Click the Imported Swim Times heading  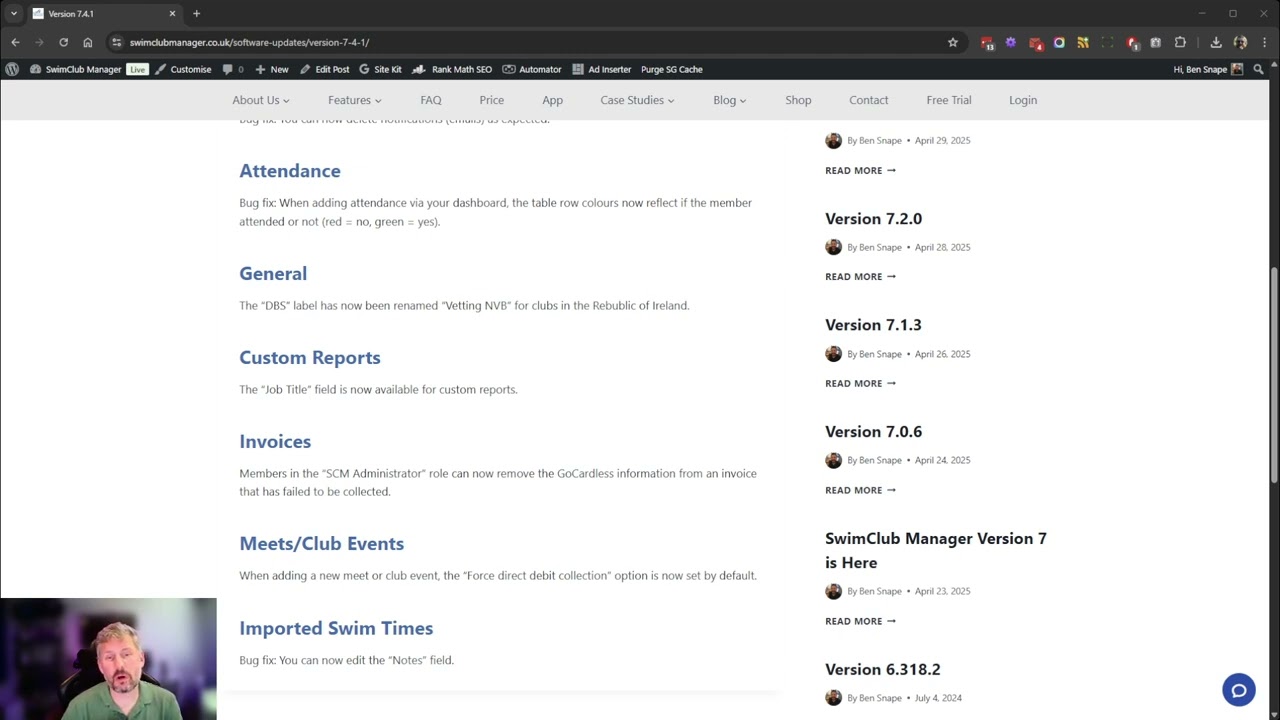tap(336, 628)
